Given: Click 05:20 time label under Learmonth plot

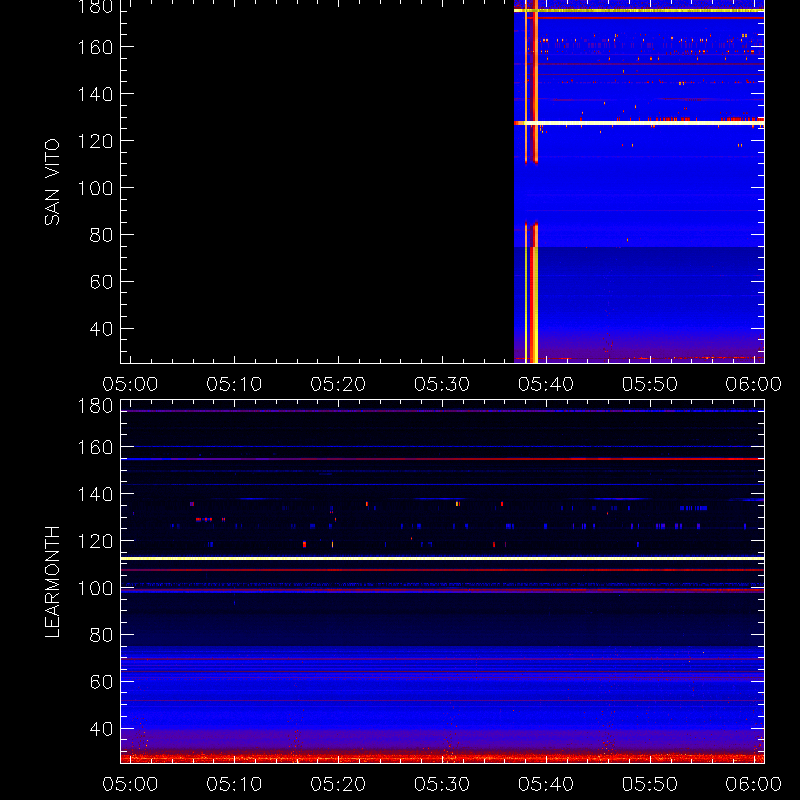Looking at the screenshot, I should (338, 784).
